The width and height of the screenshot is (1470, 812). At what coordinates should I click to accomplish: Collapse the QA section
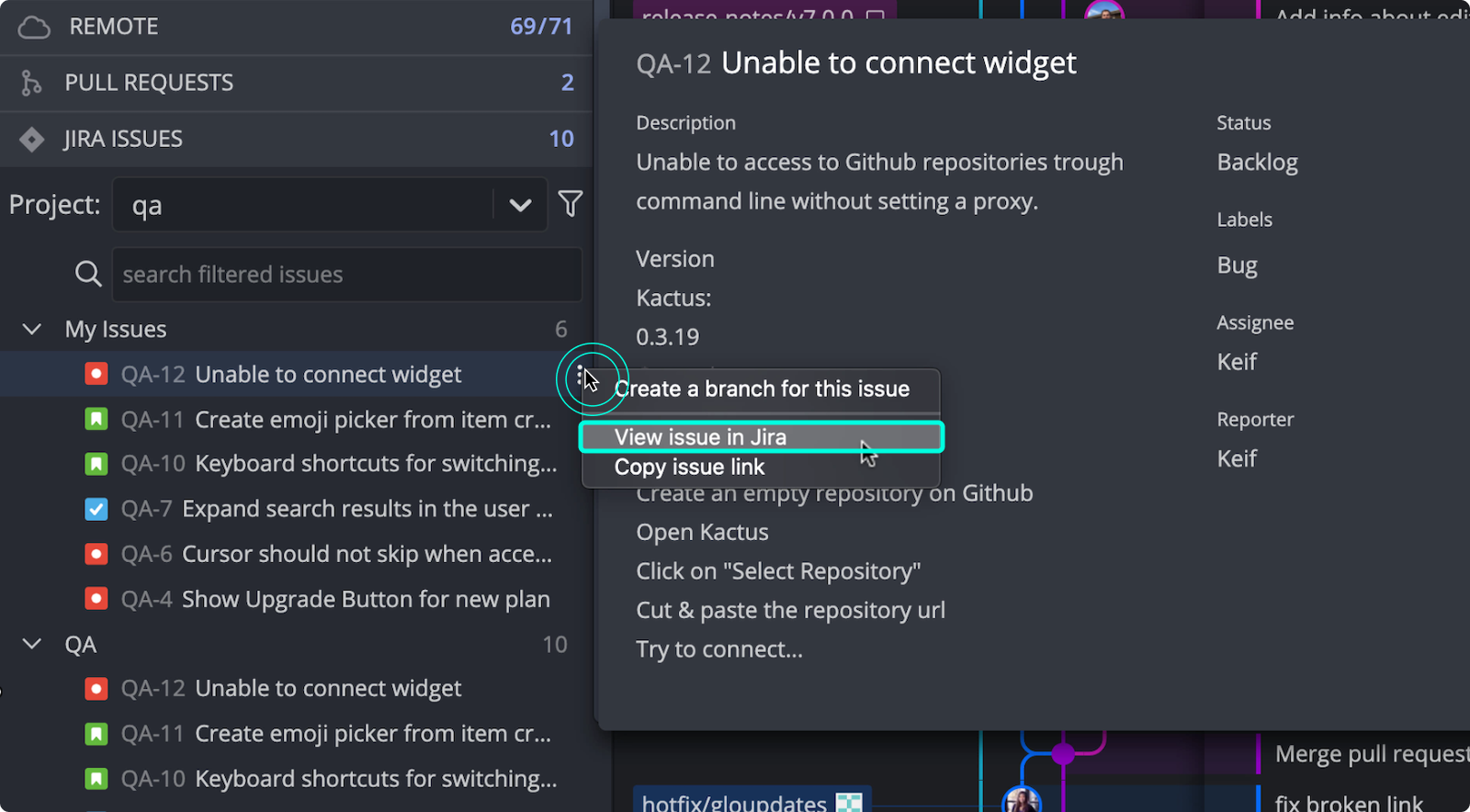(x=31, y=643)
